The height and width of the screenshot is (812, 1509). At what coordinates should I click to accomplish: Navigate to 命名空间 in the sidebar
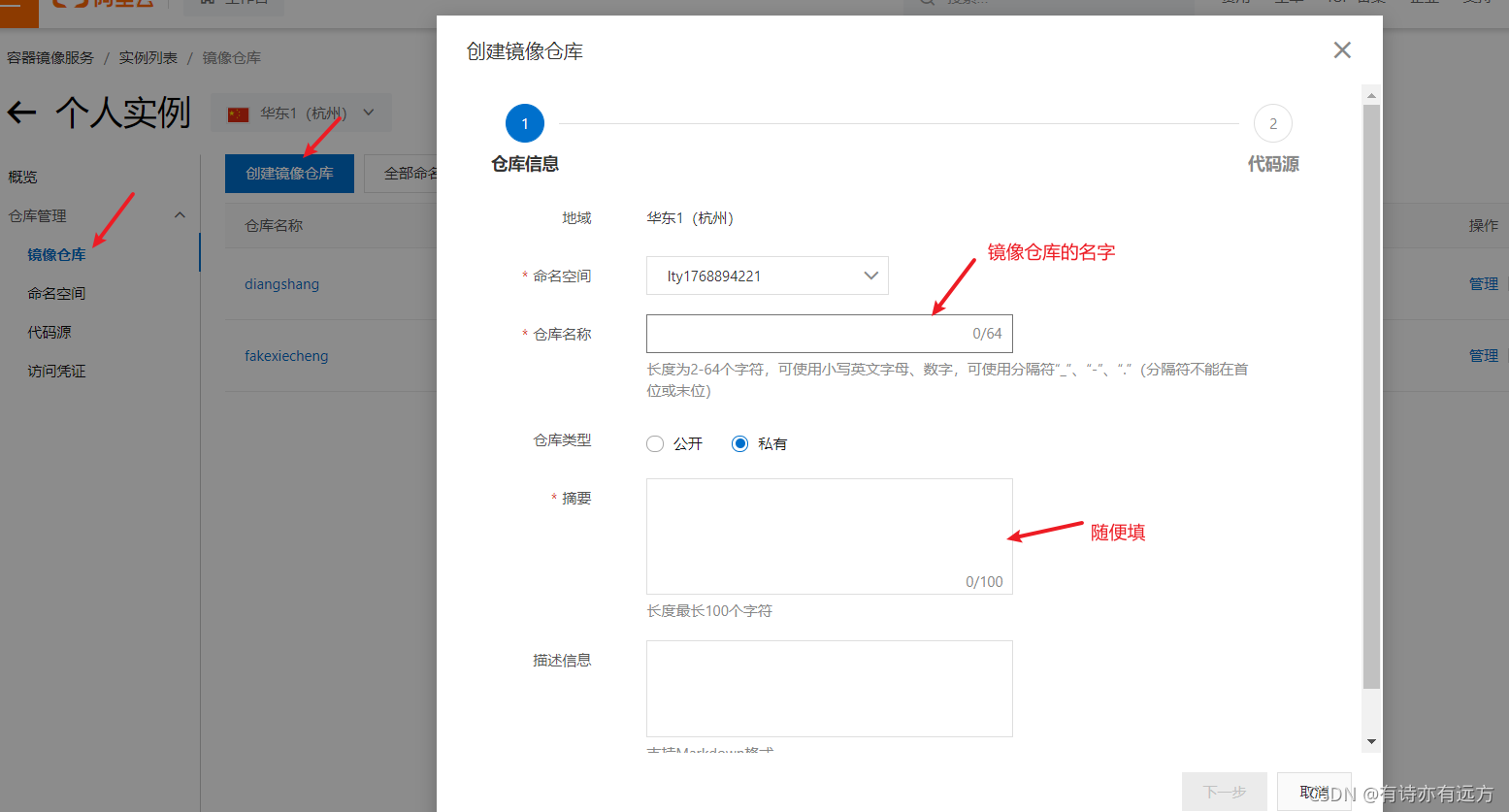coord(56,292)
